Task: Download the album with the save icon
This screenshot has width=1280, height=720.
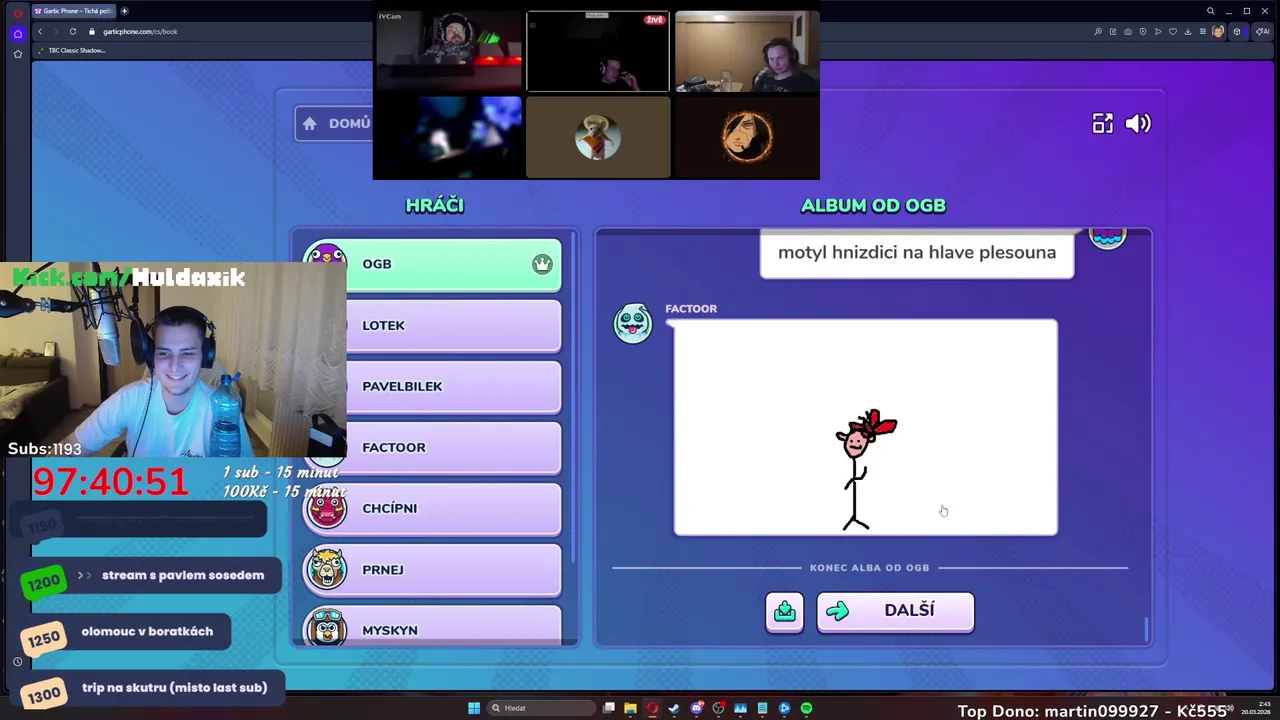Action: pyautogui.click(x=785, y=611)
